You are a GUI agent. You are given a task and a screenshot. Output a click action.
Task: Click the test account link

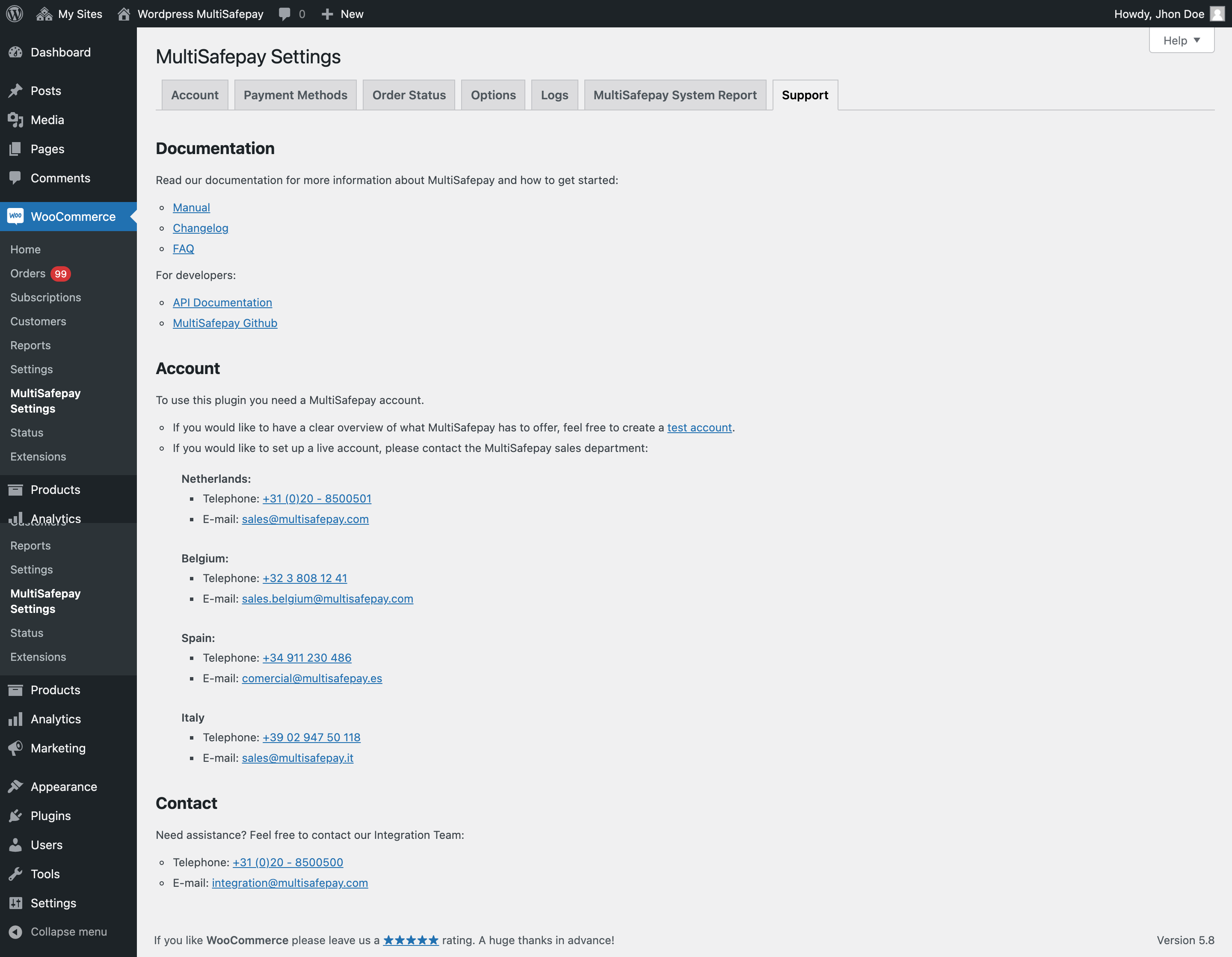pos(699,428)
